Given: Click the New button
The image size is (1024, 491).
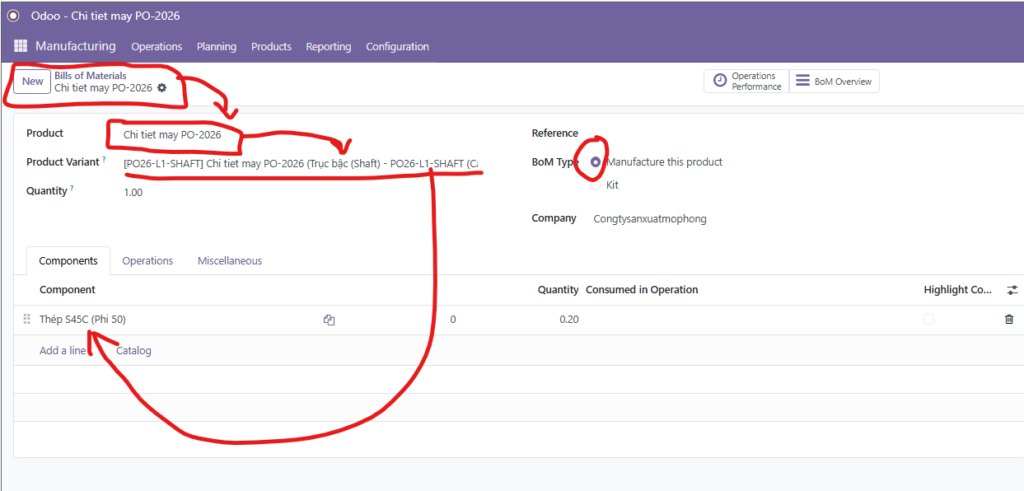Looking at the screenshot, I should (33, 81).
